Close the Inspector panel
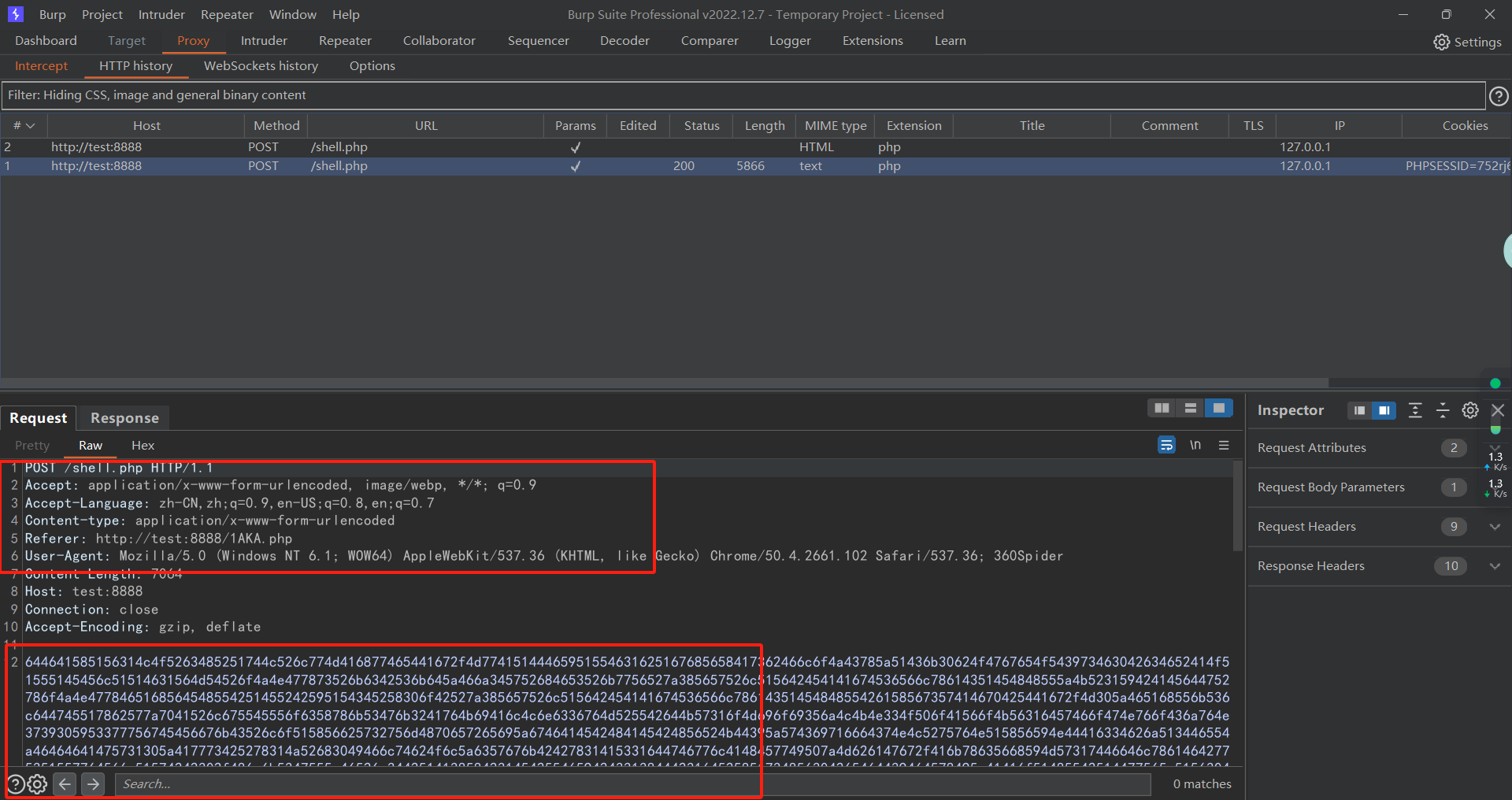The width and height of the screenshot is (1512, 800). click(x=1498, y=410)
